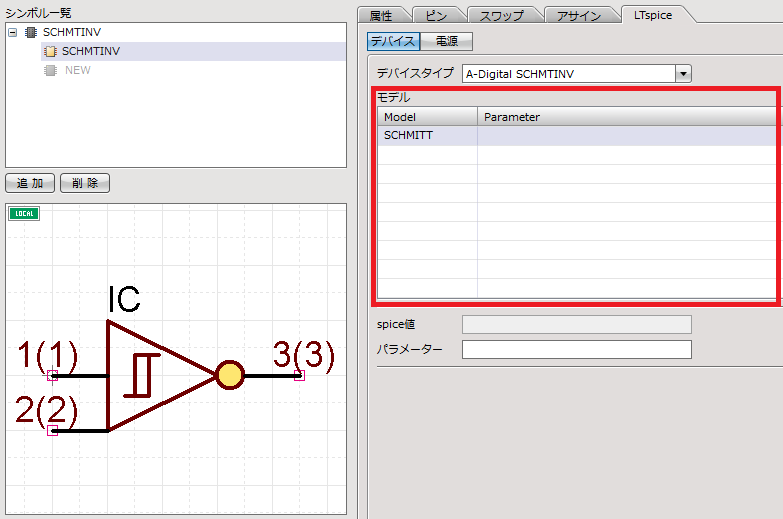Click the pin 3(3) connection point
The image size is (783, 519).
[x=300, y=376]
